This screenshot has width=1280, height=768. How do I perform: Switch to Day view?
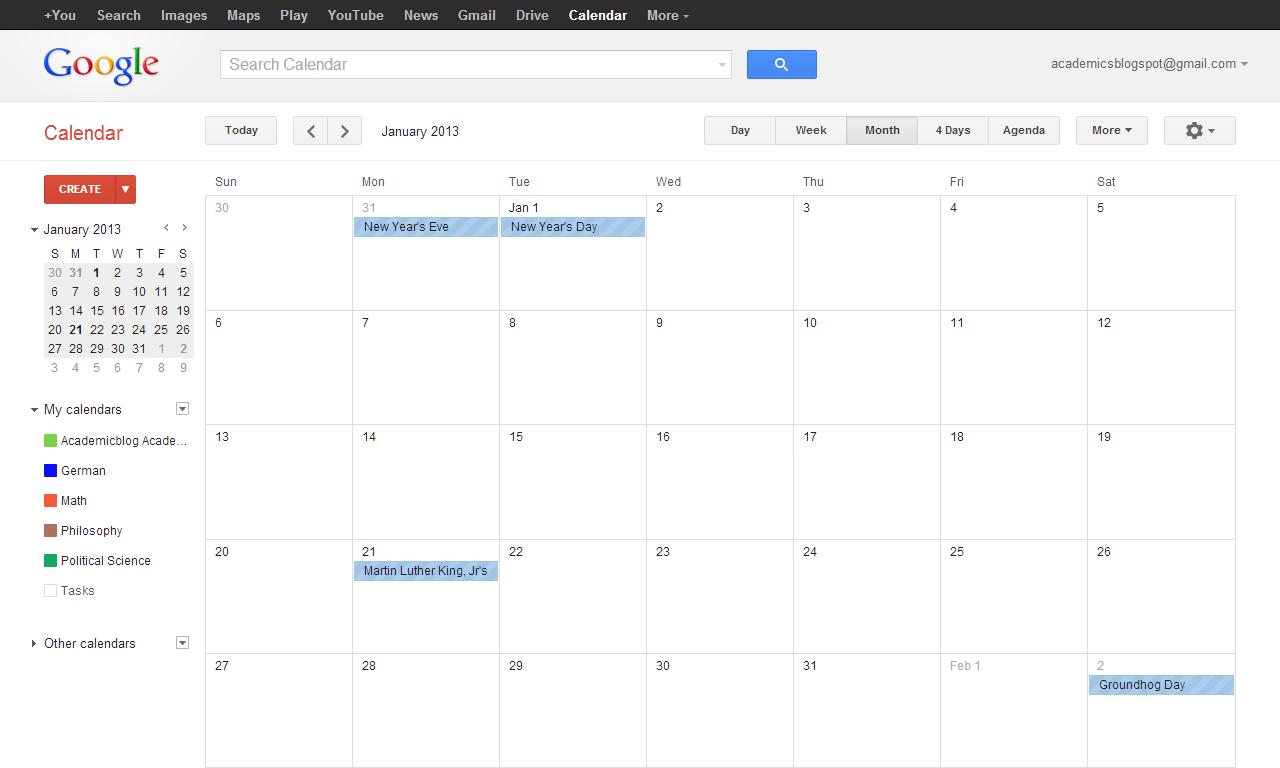point(740,130)
